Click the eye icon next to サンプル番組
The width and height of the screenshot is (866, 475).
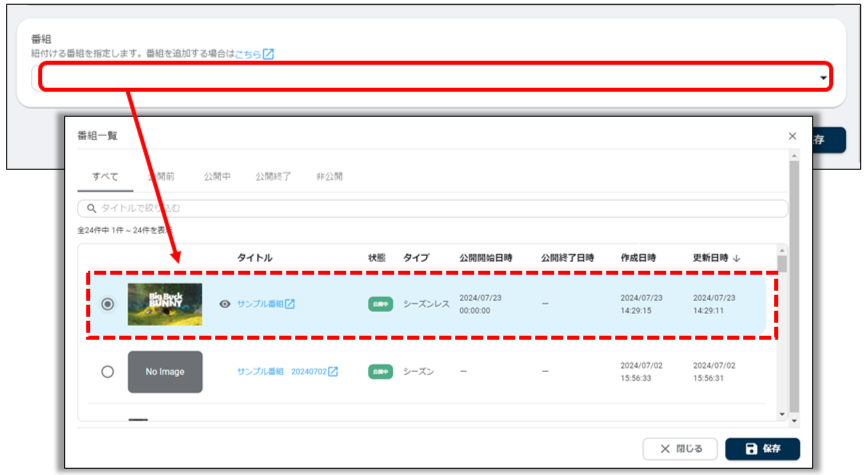coord(225,304)
